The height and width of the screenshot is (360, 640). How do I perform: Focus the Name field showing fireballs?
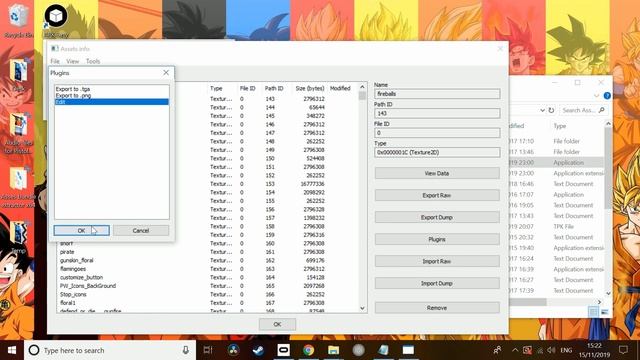point(437,94)
